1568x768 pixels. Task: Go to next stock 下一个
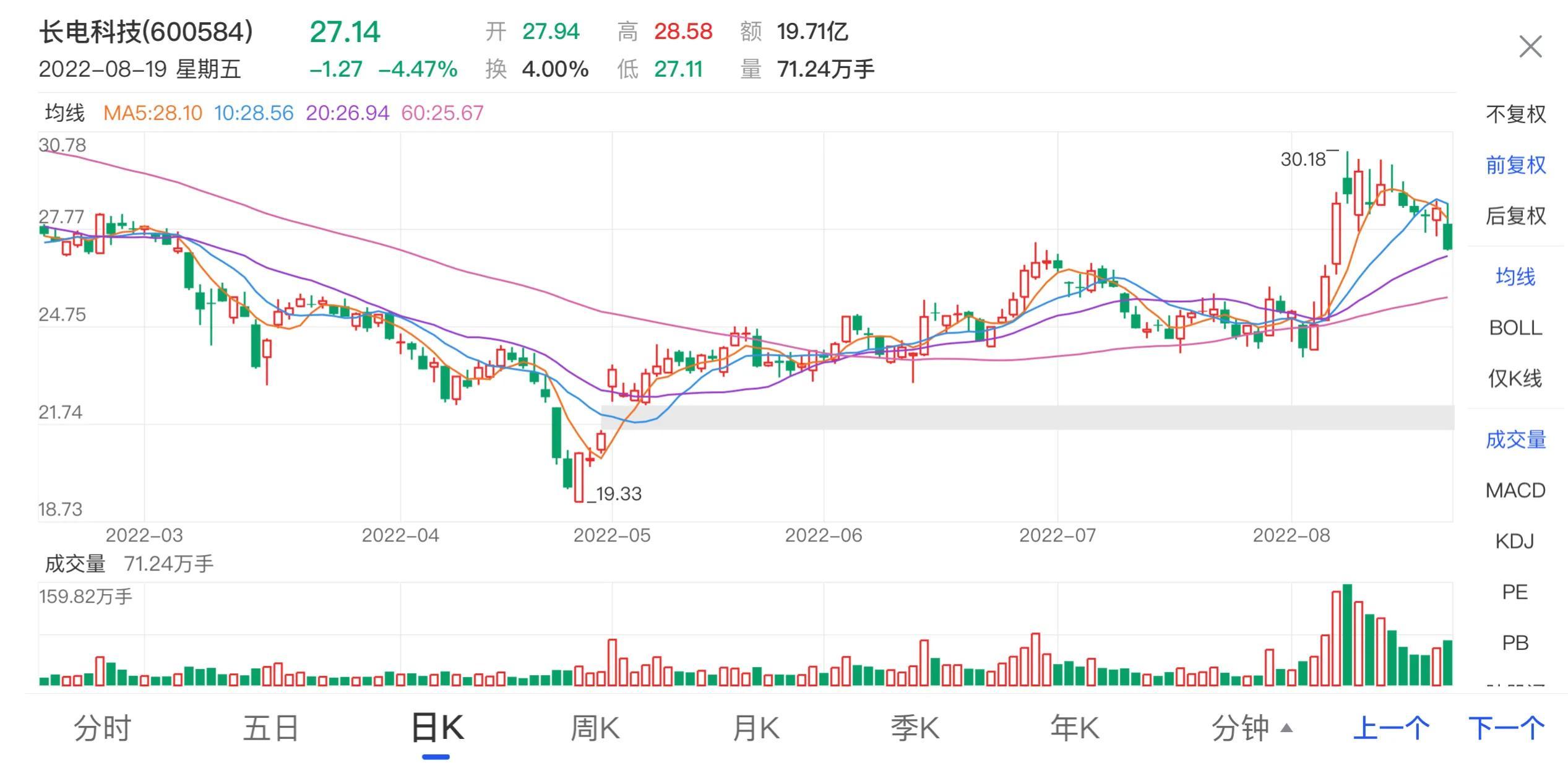pyautogui.click(x=1506, y=728)
